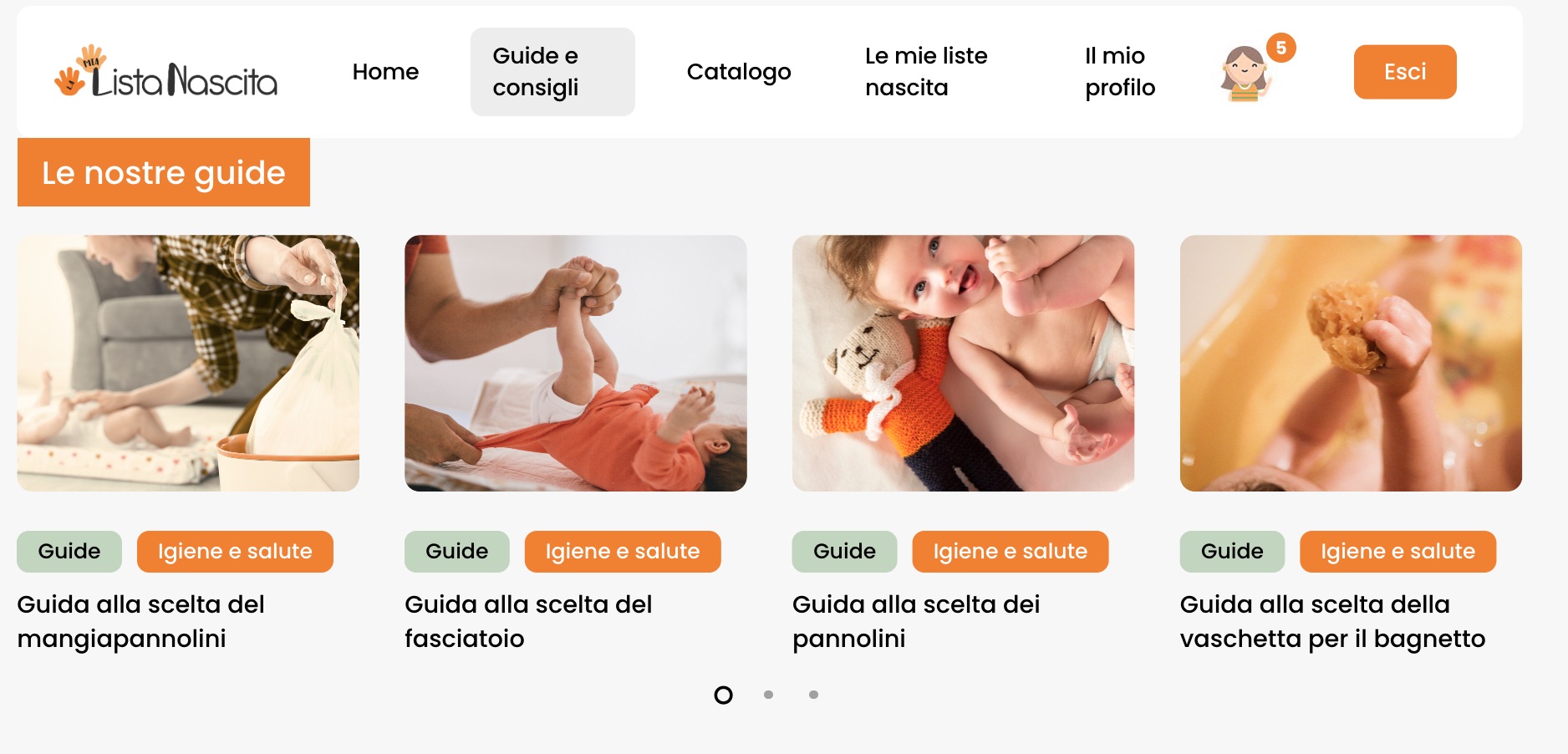Viewport: 1568px width, 754px height.
Task: Open the Catalogo page
Action: (x=739, y=72)
